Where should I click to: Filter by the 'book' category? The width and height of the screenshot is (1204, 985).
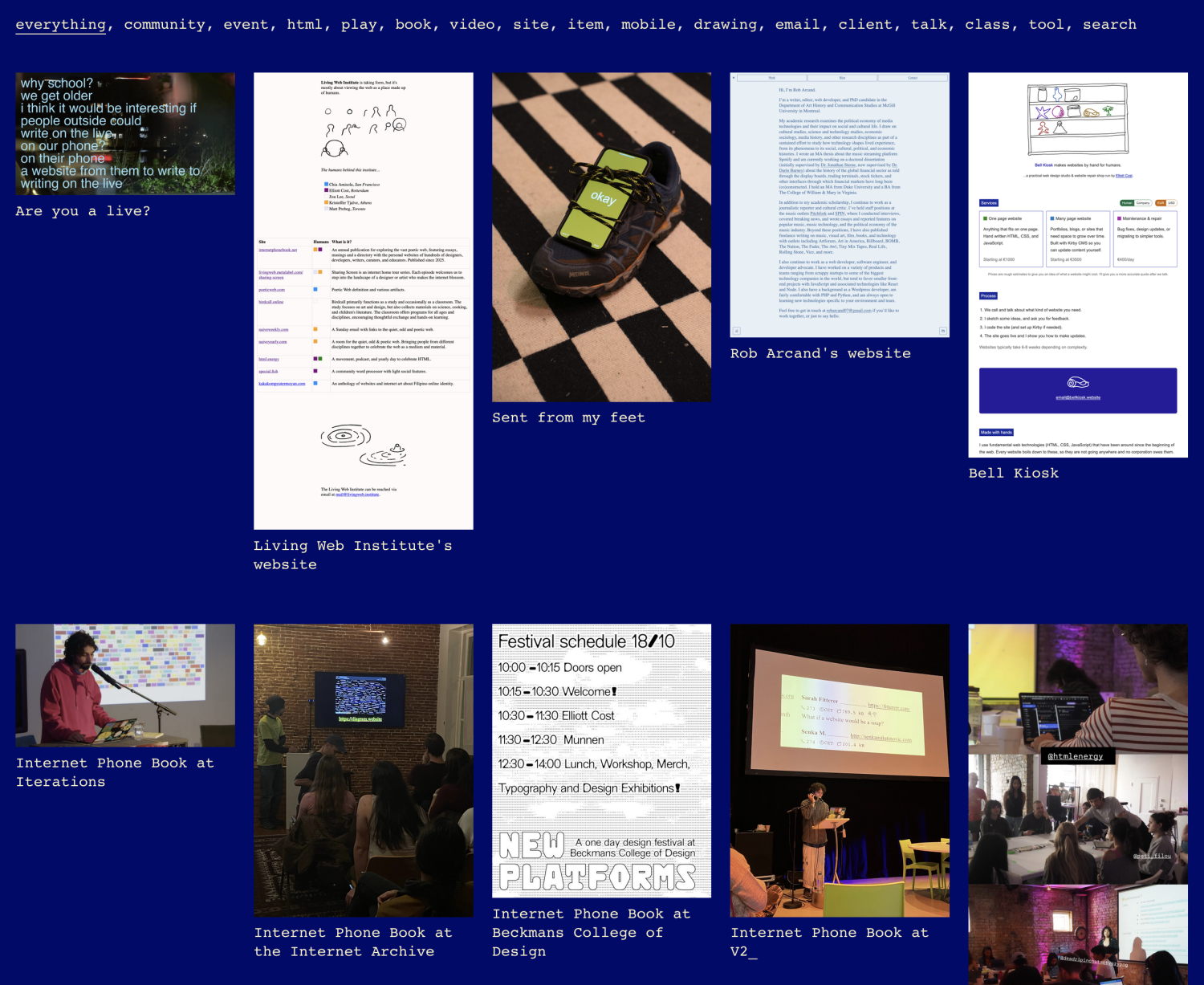click(413, 25)
